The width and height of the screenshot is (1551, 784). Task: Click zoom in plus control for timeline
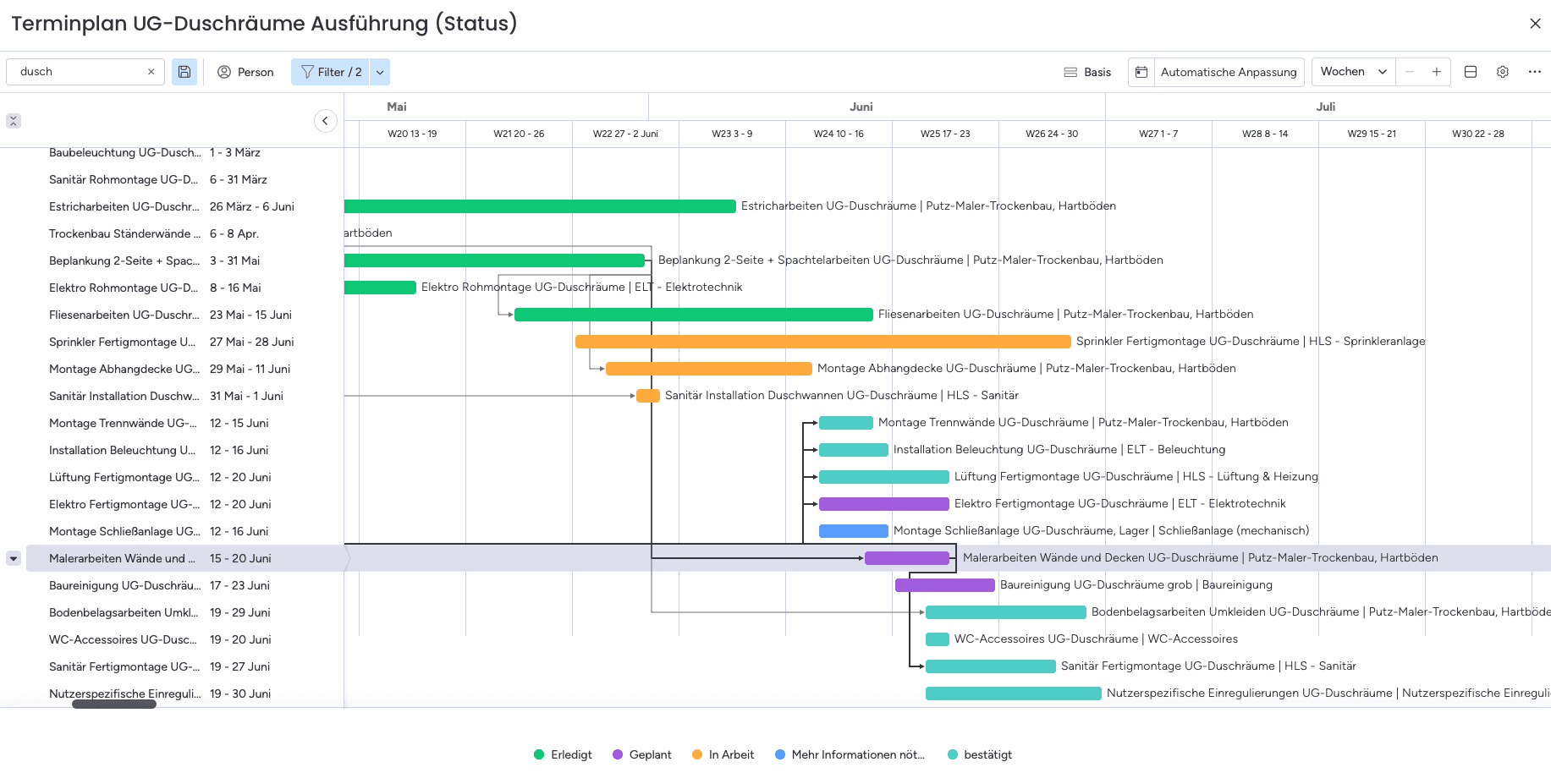coord(1436,72)
